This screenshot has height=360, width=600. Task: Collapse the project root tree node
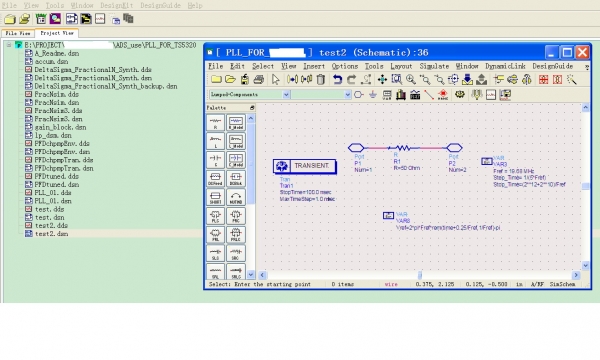coord(8,45)
